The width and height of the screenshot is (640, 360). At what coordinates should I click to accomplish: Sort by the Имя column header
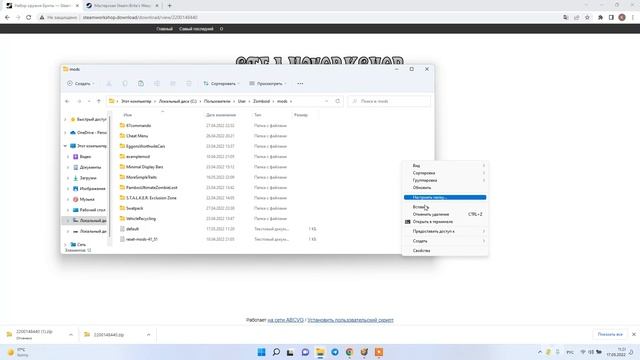coord(128,115)
